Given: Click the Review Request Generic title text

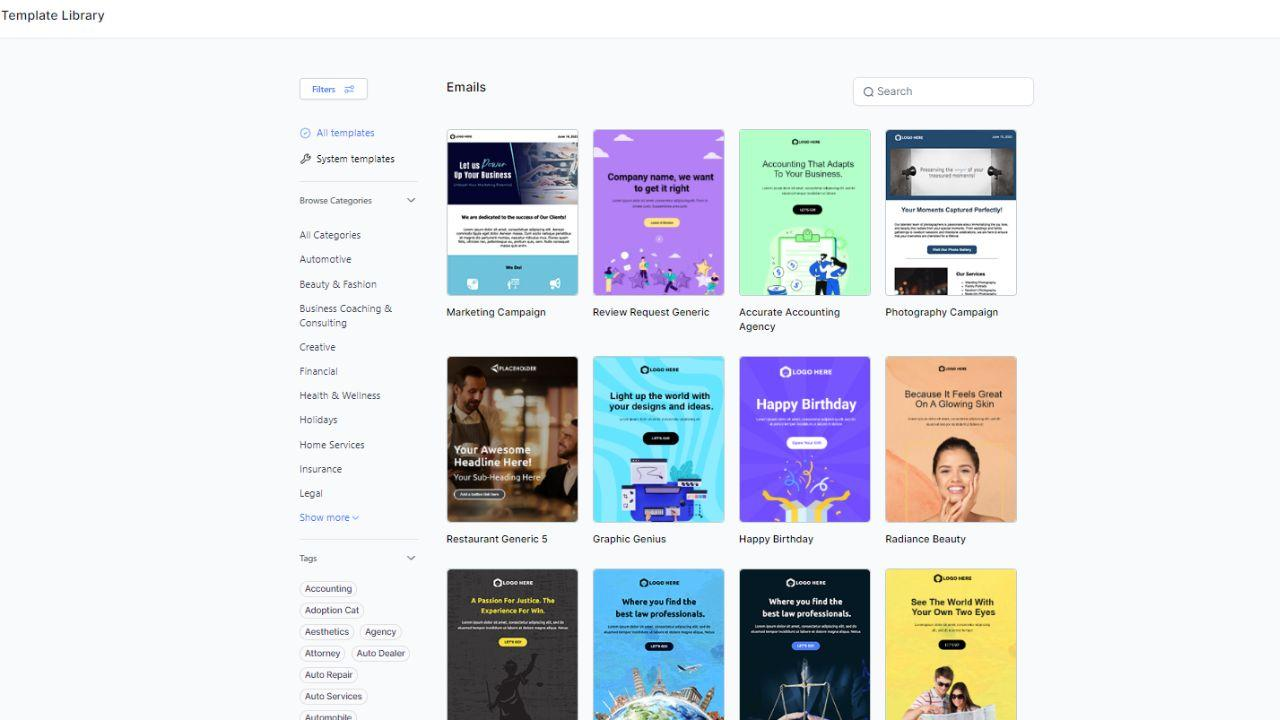Looking at the screenshot, I should click(x=651, y=312).
